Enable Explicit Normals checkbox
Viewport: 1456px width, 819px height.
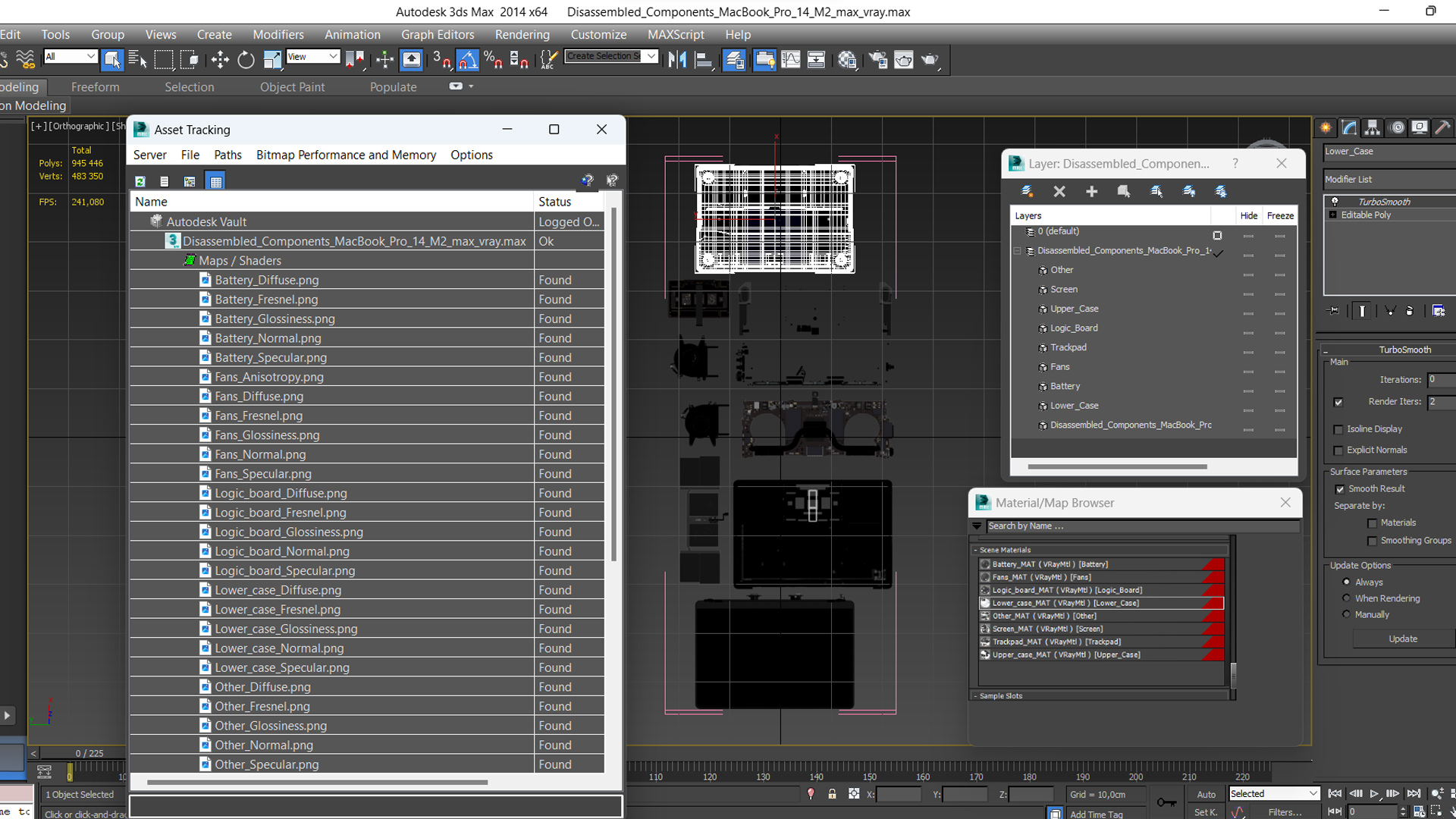point(1338,450)
